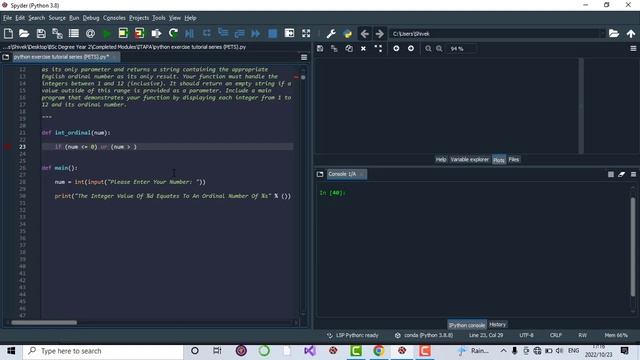Click the conda (Python 3.8.8) status entry
The height and width of the screenshot is (360, 640).
pyautogui.click(x=424, y=335)
